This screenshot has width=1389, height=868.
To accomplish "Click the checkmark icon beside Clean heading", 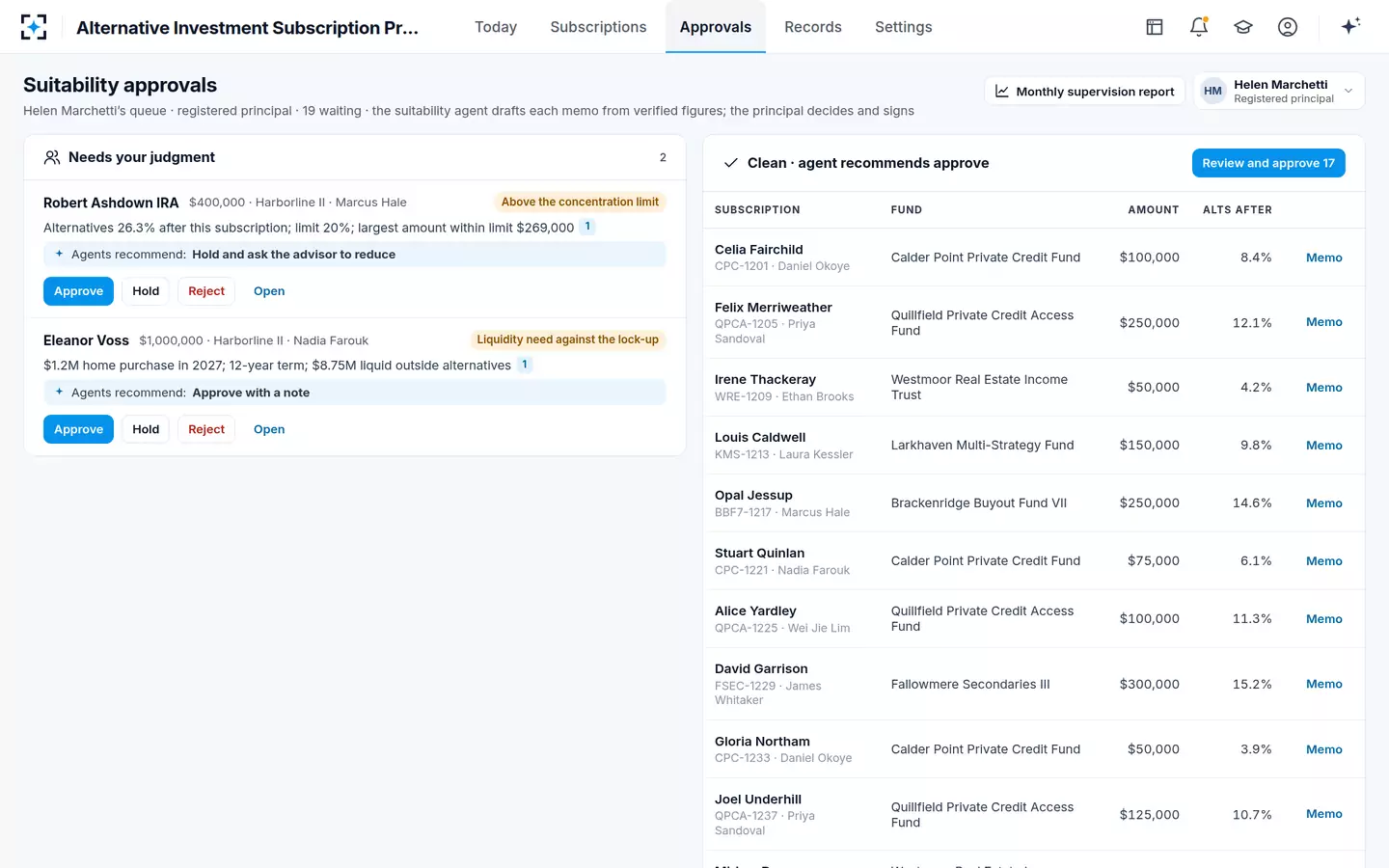I will click(x=731, y=163).
